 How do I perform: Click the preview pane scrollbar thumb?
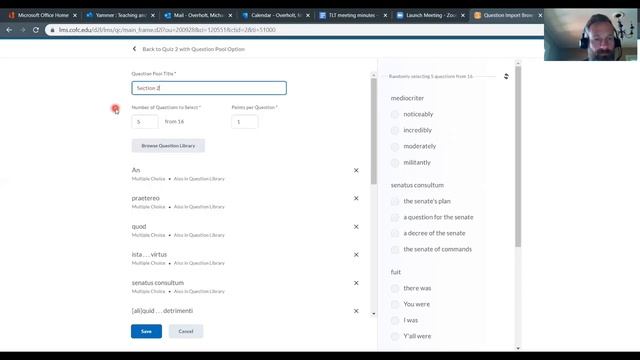click(x=518, y=156)
